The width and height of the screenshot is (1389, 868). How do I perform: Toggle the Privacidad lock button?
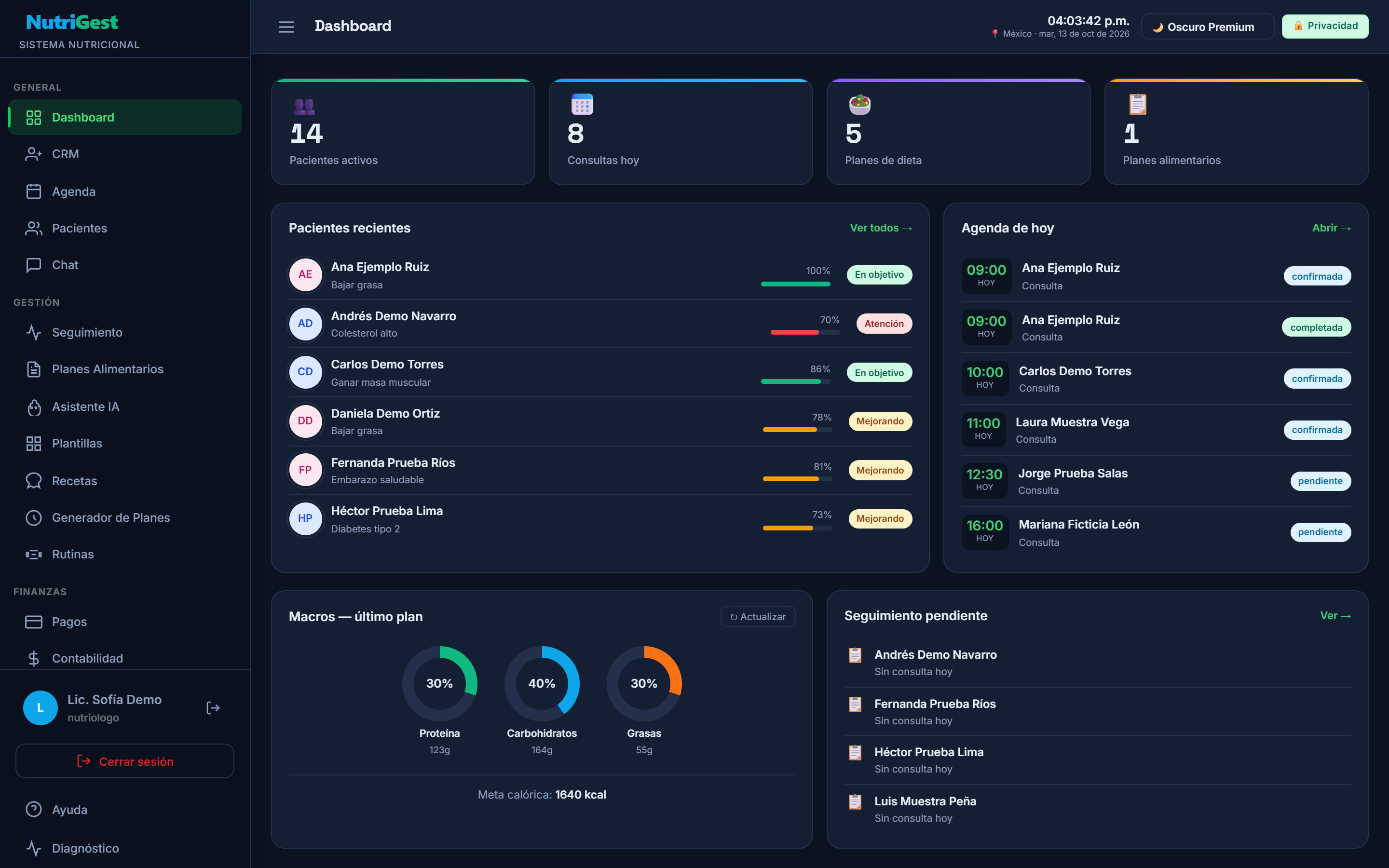[1325, 27]
